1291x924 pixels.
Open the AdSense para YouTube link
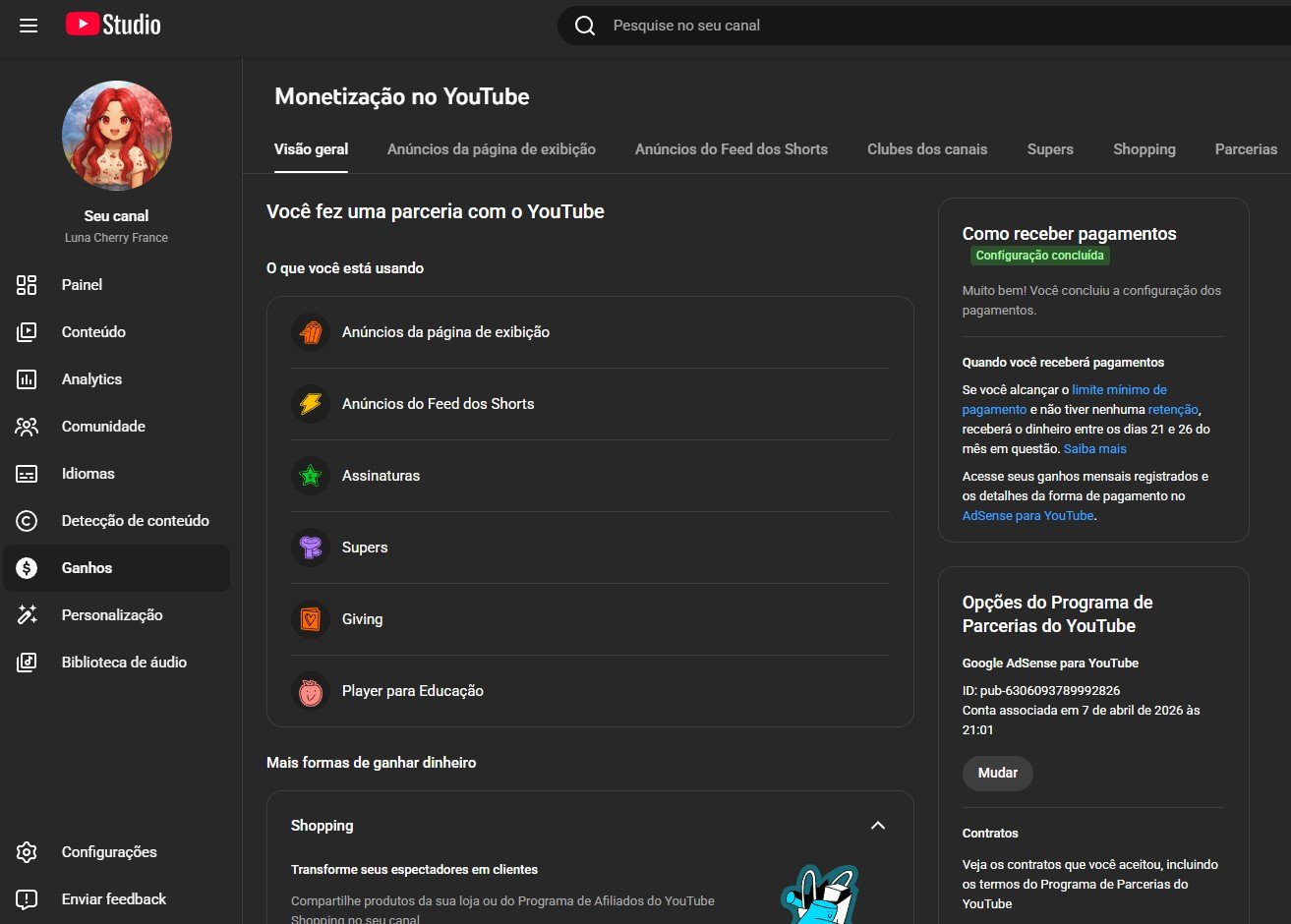[x=1027, y=516]
